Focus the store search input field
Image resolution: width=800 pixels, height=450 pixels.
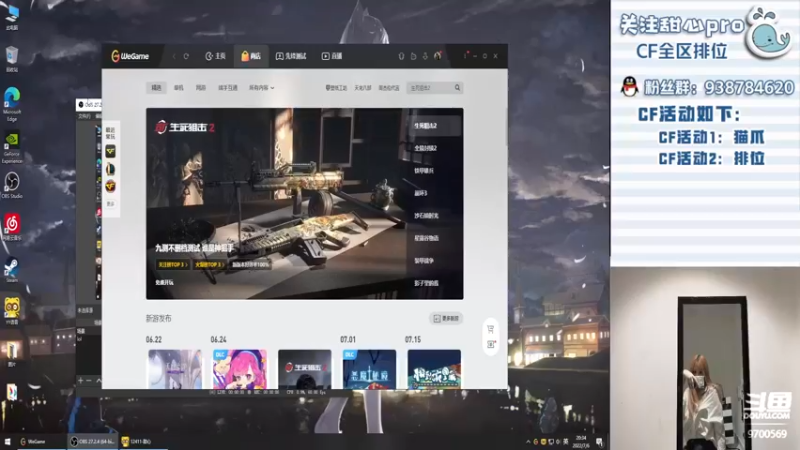click(430, 88)
